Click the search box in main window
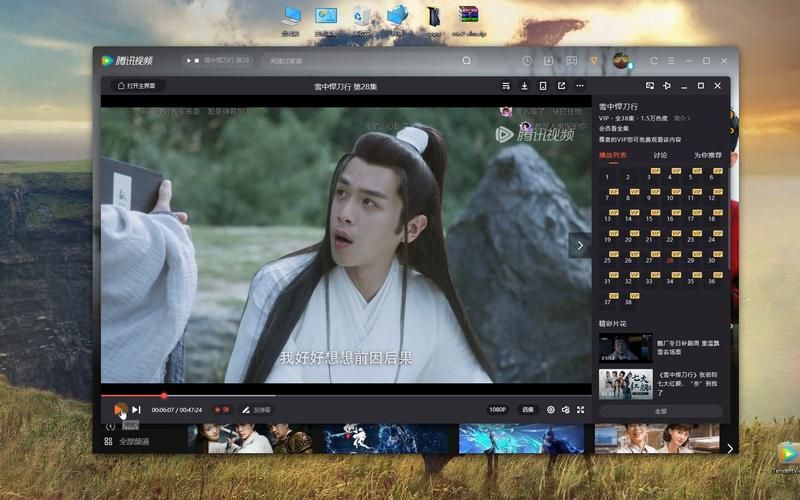The width and height of the screenshot is (800, 500). click(x=368, y=61)
